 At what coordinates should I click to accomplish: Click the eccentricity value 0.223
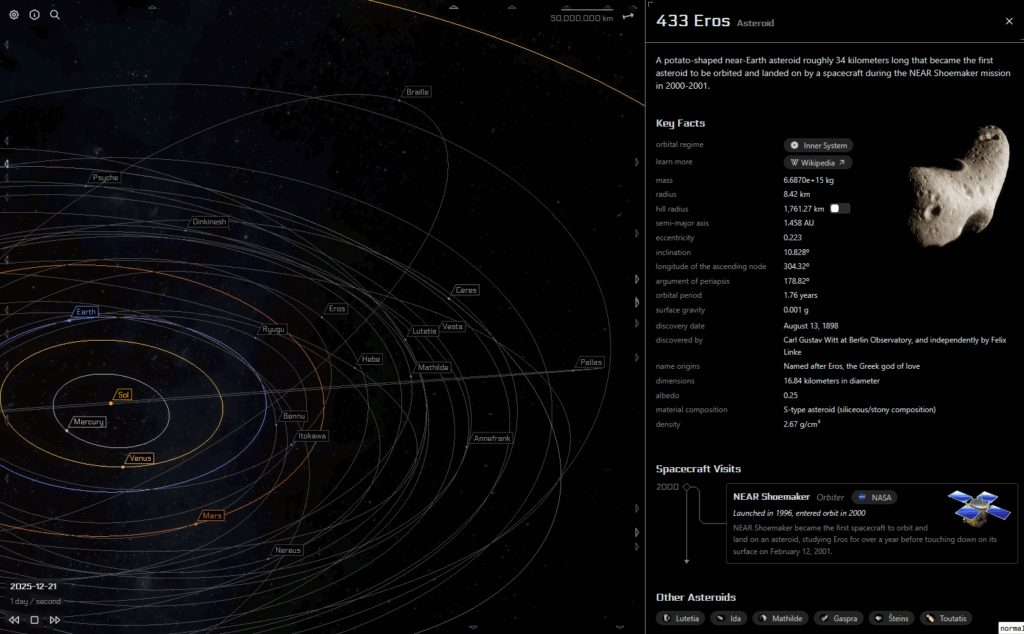tap(792, 238)
